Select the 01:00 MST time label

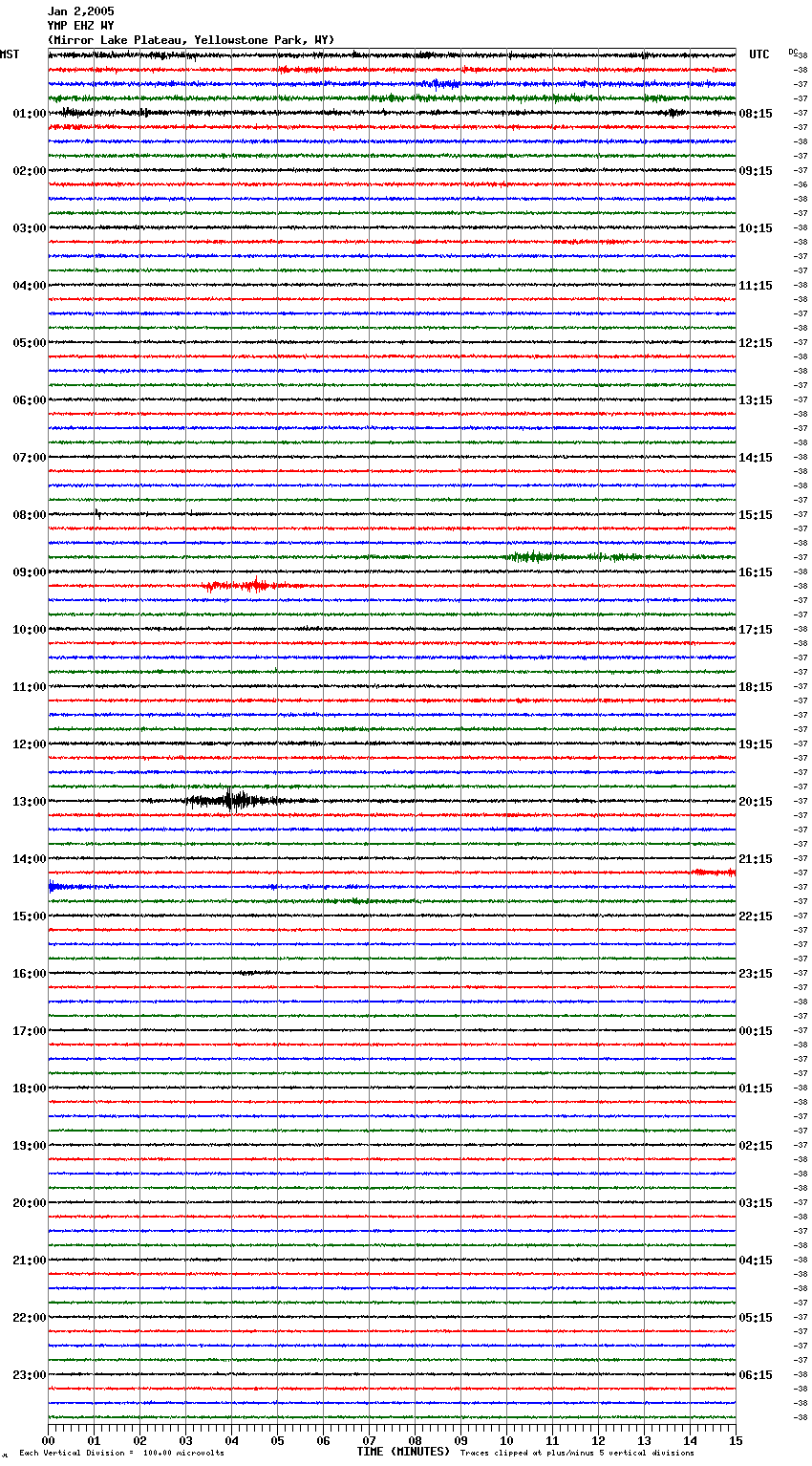[x=30, y=114]
